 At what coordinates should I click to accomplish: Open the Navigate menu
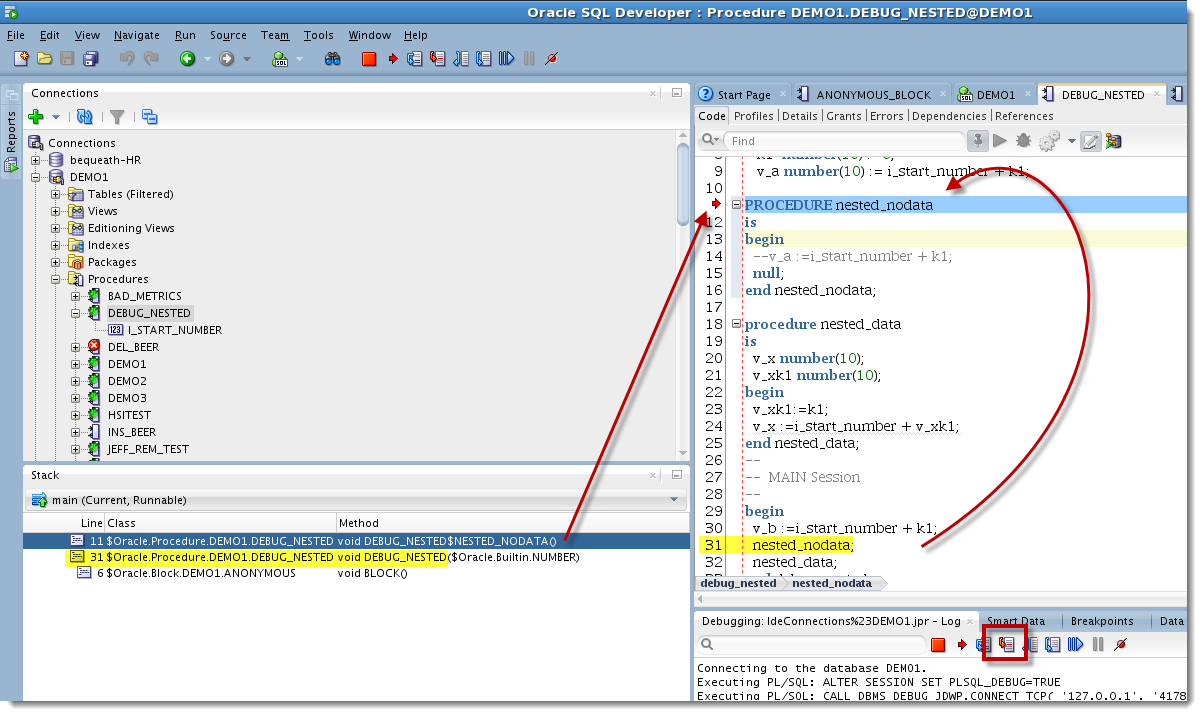point(137,35)
